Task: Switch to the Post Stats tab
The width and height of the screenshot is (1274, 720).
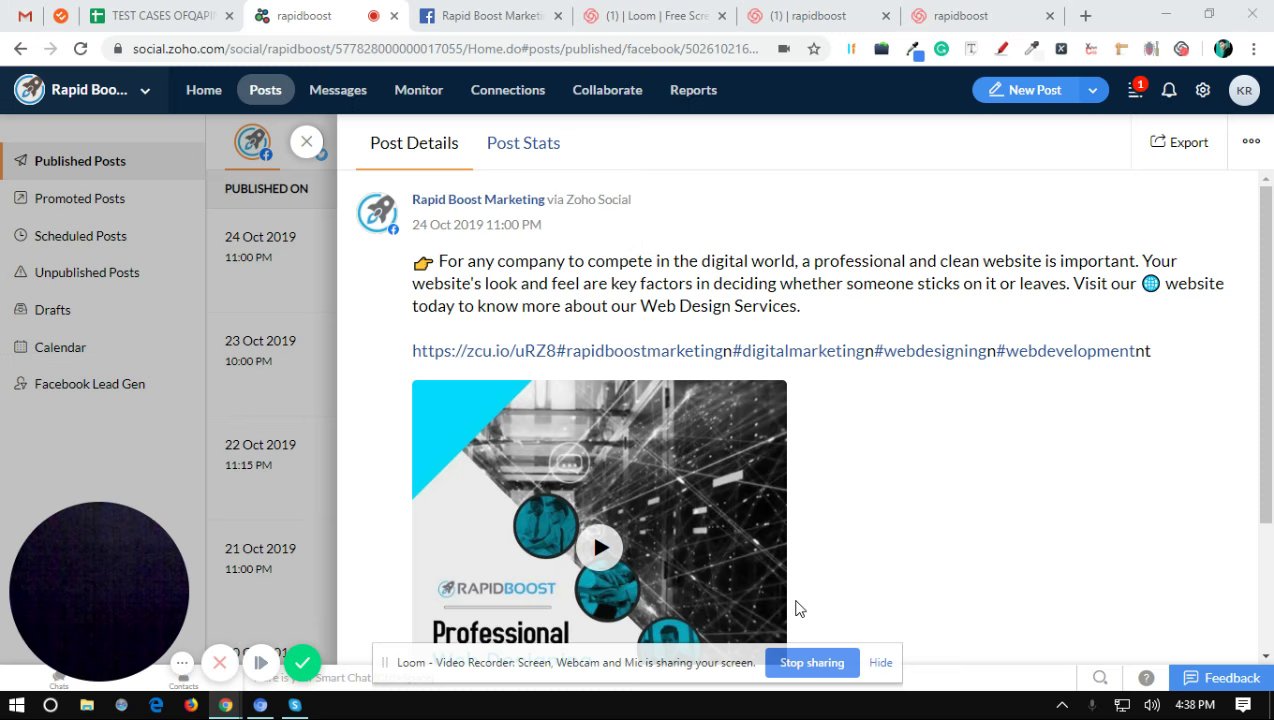Action: tap(523, 143)
